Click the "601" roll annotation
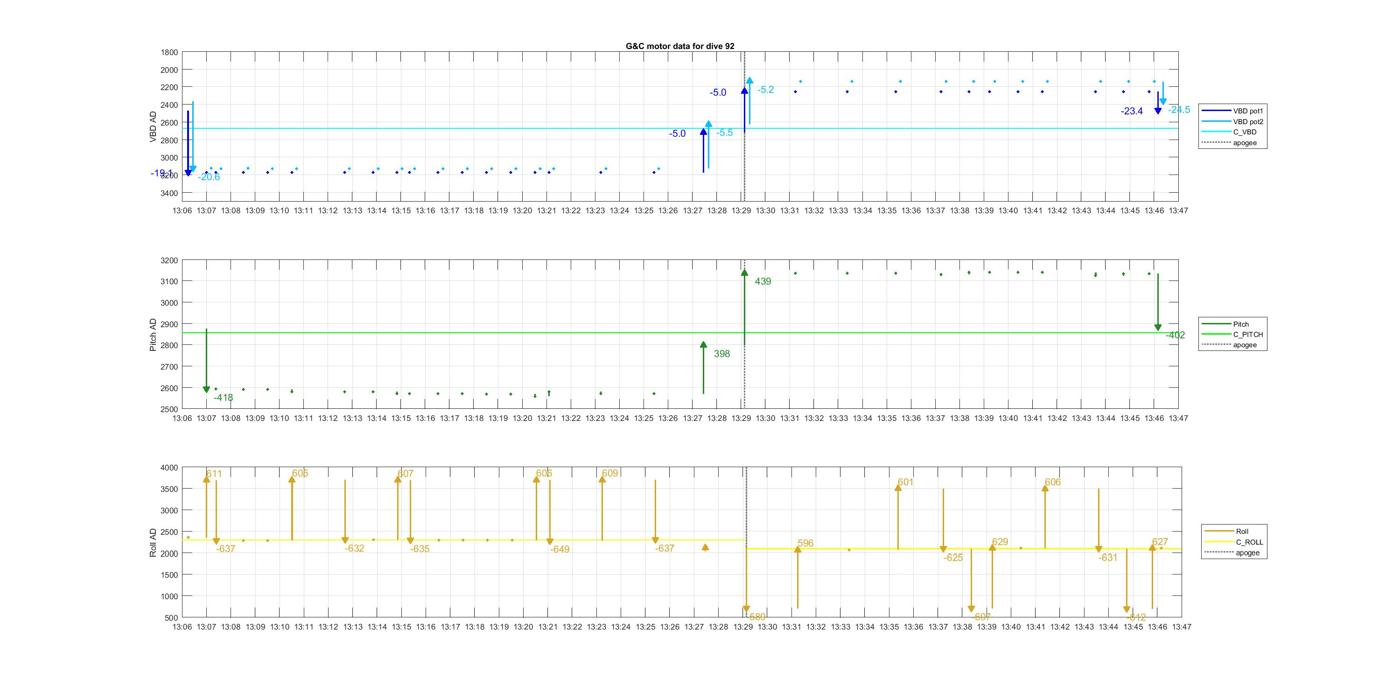Image resolution: width=1400 pixels, height=693 pixels. (905, 483)
